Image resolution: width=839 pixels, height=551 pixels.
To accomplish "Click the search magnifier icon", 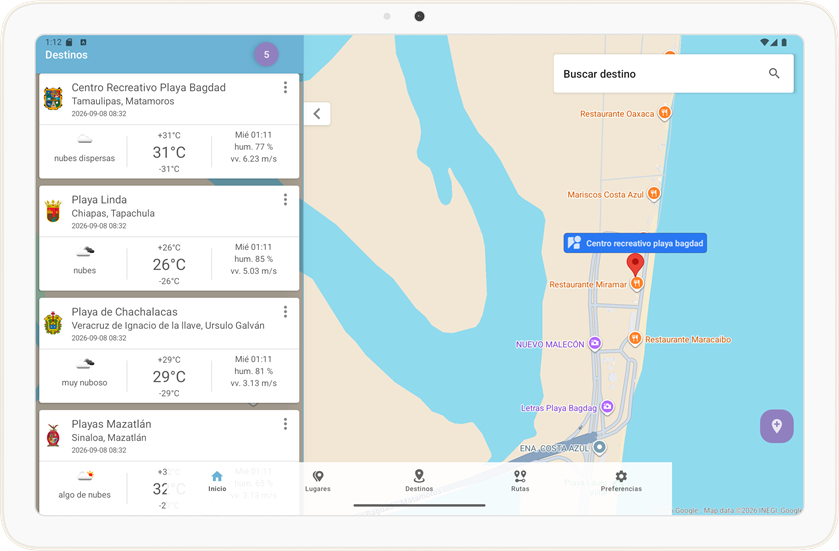I will coord(774,74).
